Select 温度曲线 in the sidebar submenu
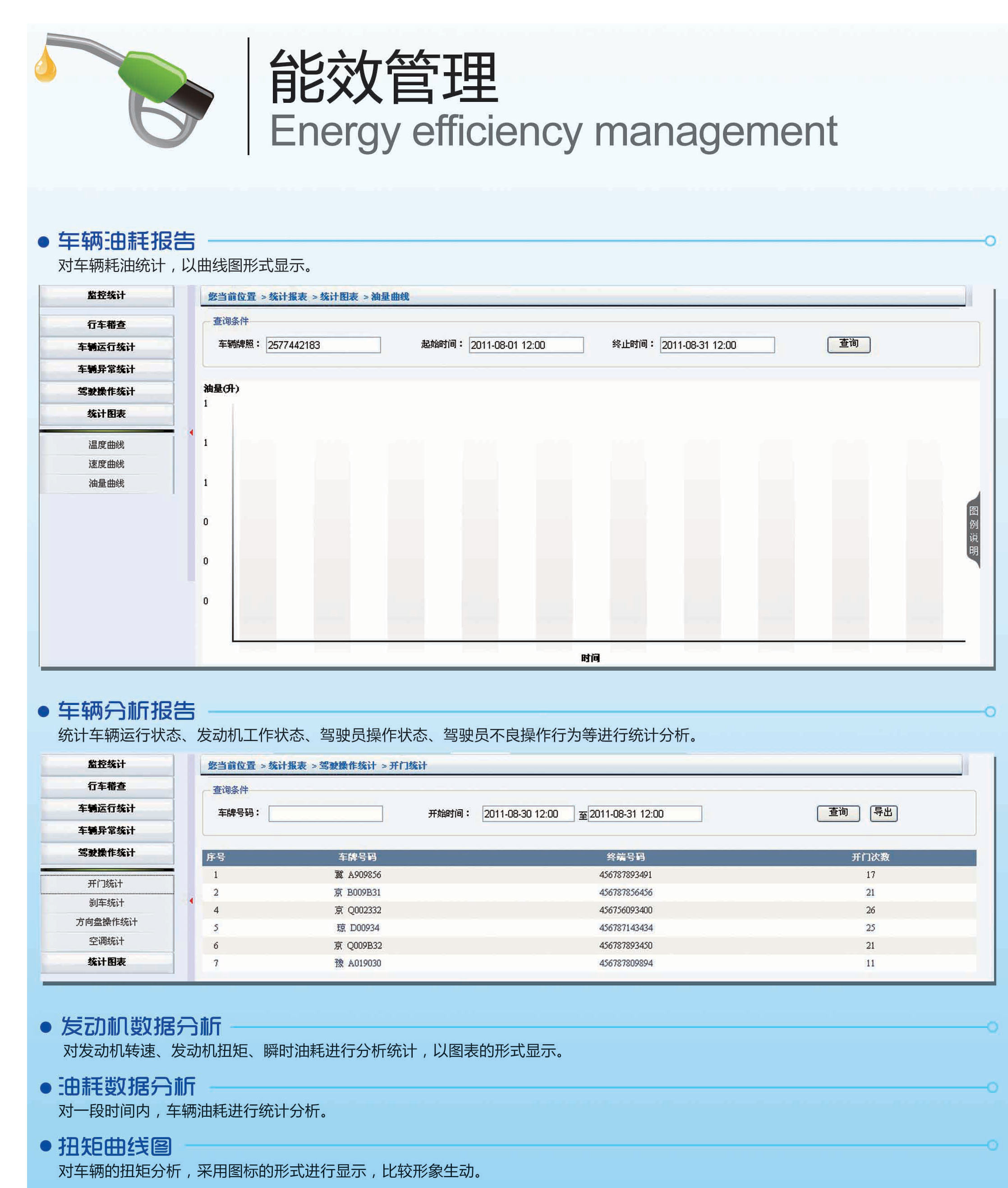 [106, 445]
